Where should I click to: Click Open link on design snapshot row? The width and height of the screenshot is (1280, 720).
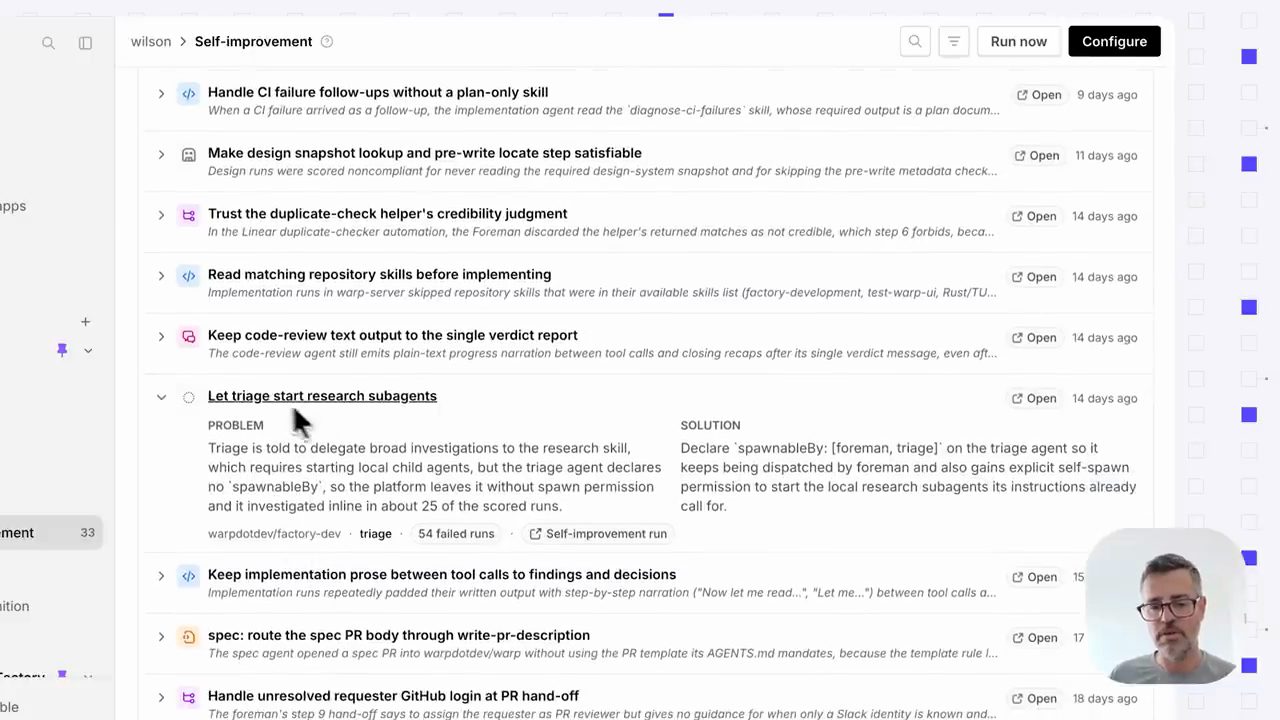click(x=1037, y=156)
